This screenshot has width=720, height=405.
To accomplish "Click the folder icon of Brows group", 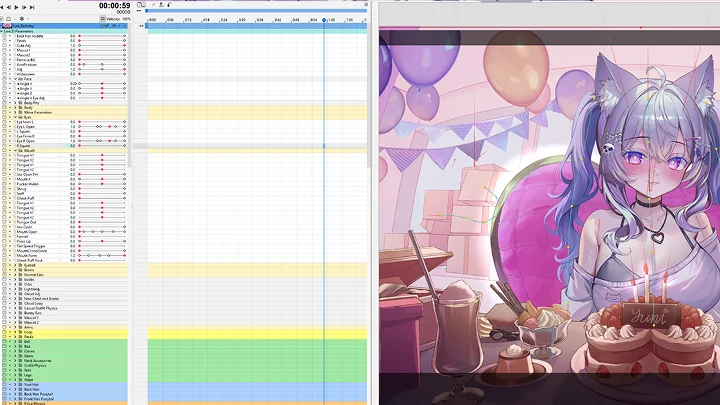I will [x=19, y=270].
